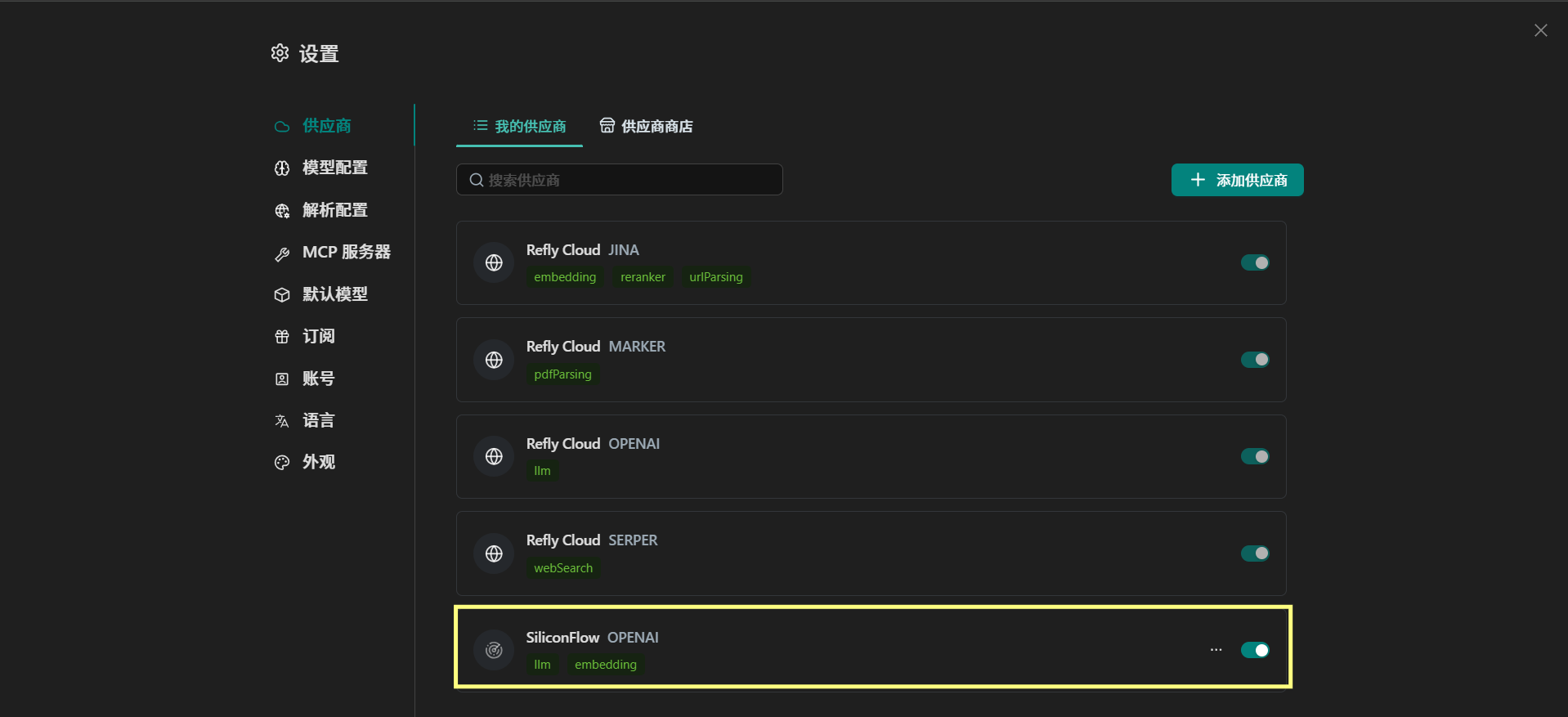Toggle the Refly Cloud OPENAI switch
This screenshot has height=717, width=1568.
point(1255,456)
